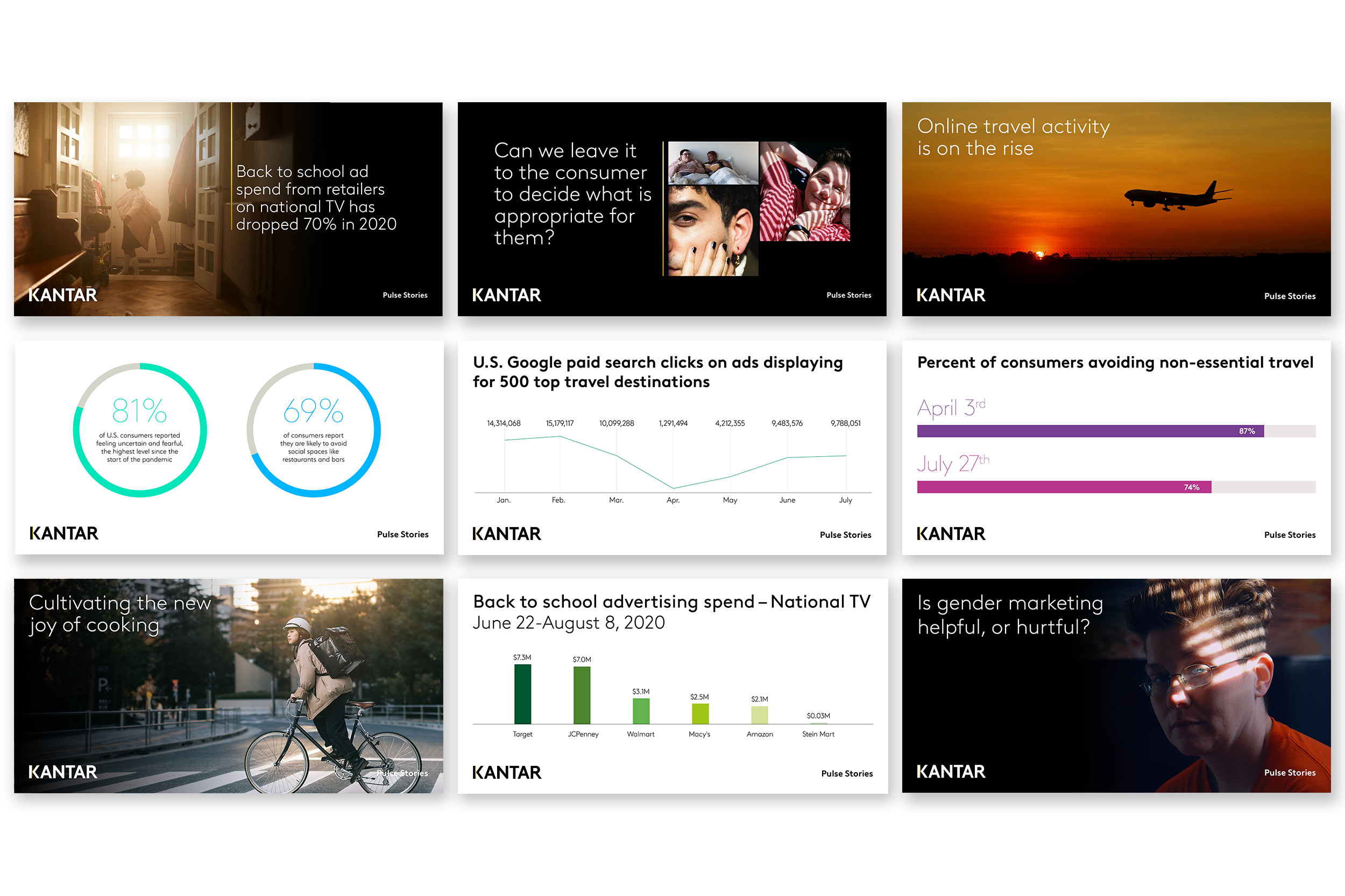Click Pulse Stories on the gender marketing slide
Screen dimensions: 1345x896
1290,772
